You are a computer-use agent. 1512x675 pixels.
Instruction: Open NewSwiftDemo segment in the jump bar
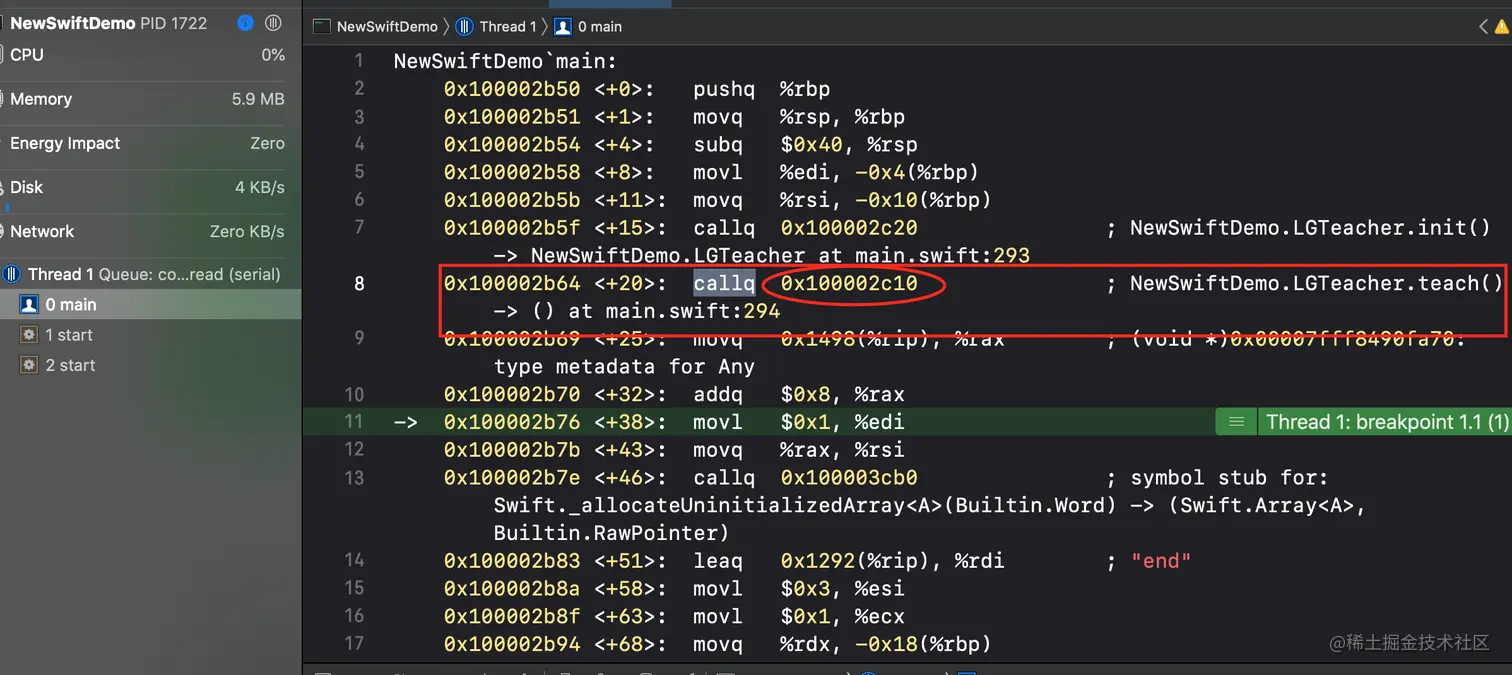[376, 27]
